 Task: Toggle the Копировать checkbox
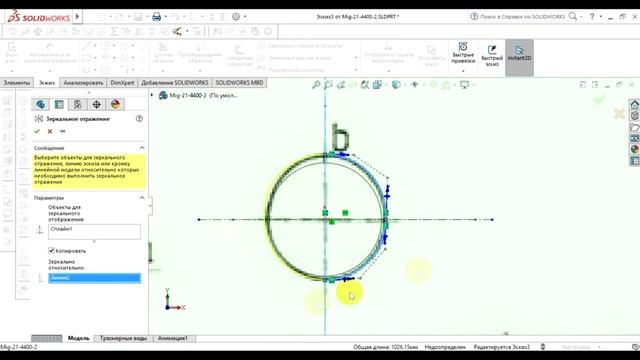[x=51, y=251]
